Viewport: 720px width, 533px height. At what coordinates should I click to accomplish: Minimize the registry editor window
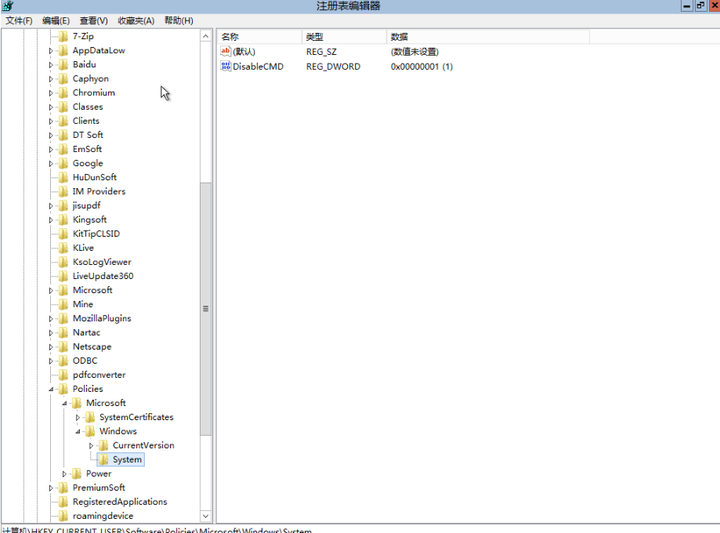686,6
